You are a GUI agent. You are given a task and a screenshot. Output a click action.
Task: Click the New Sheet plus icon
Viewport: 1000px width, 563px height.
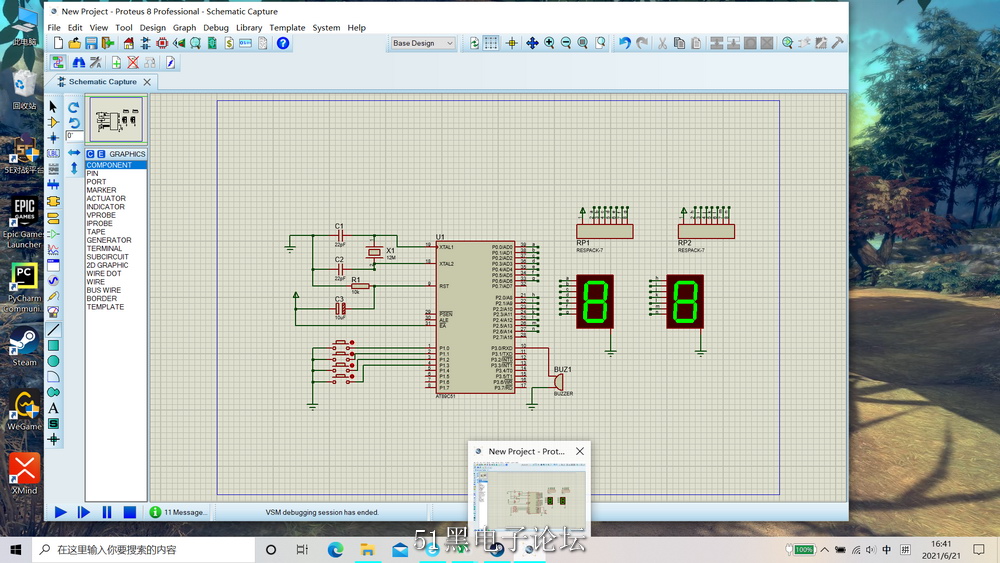[116, 62]
